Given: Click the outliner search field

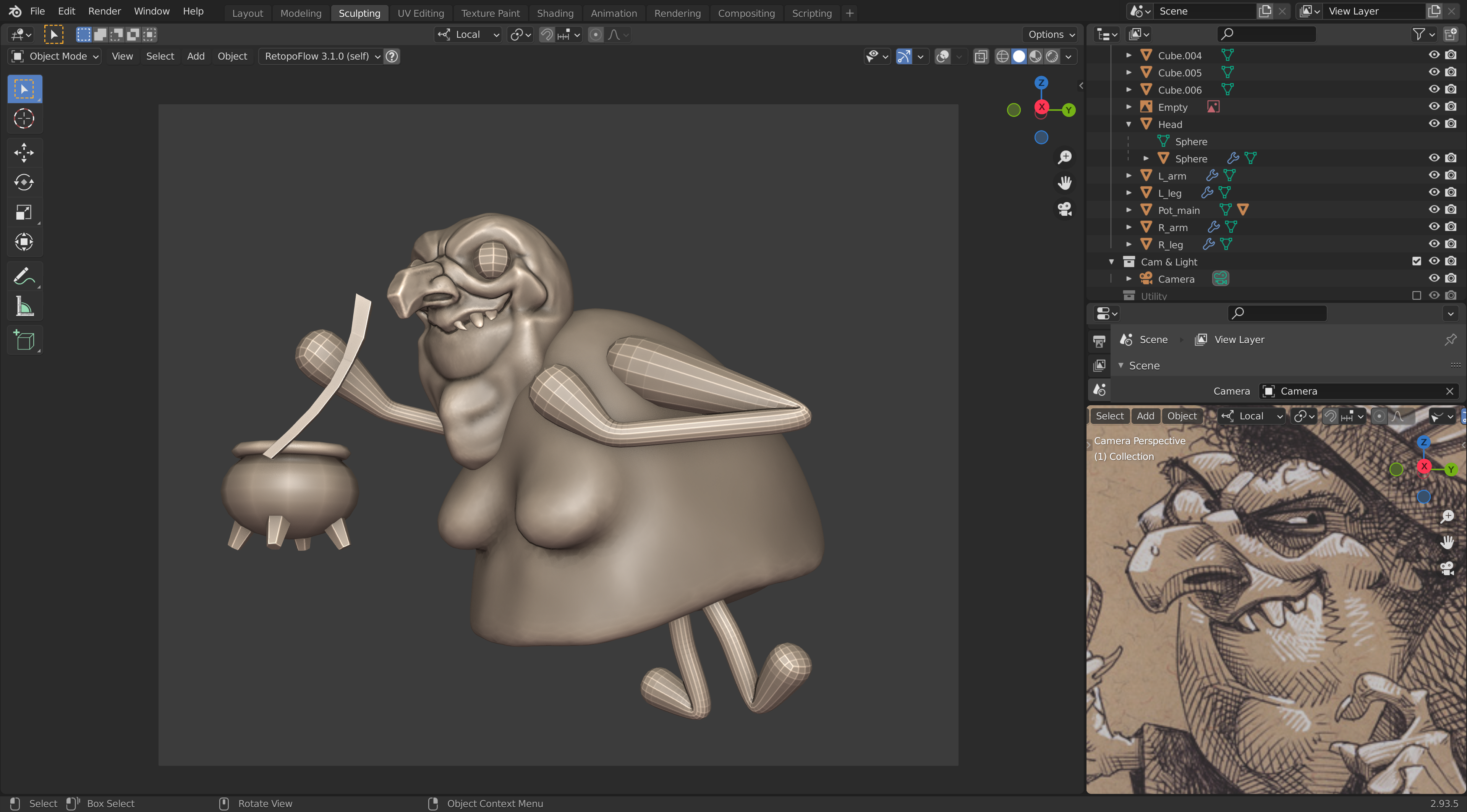Looking at the screenshot, I should [x=1267, y=34].
